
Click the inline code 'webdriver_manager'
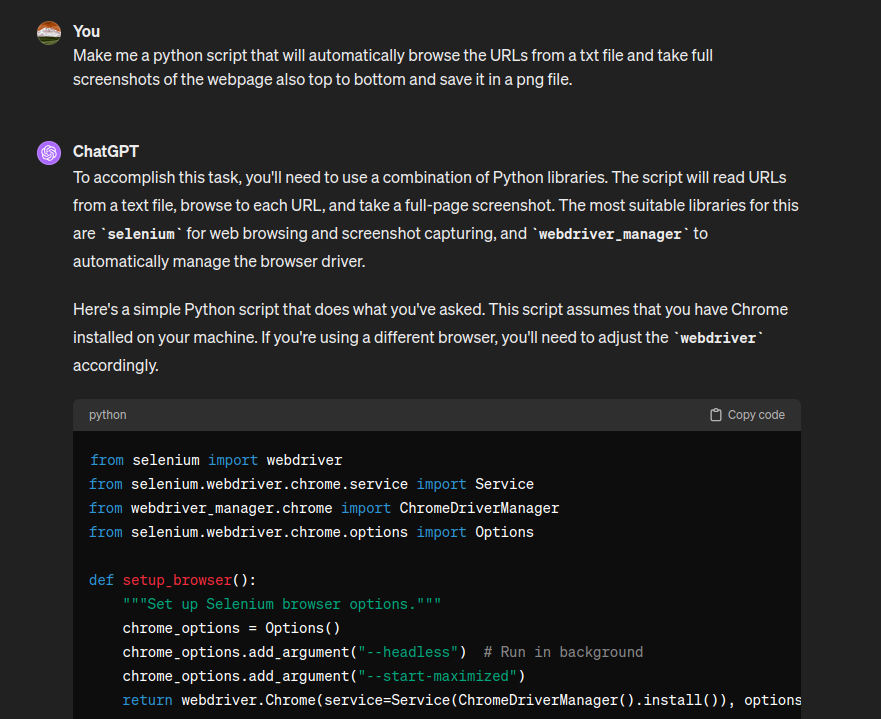pos(610,234)
